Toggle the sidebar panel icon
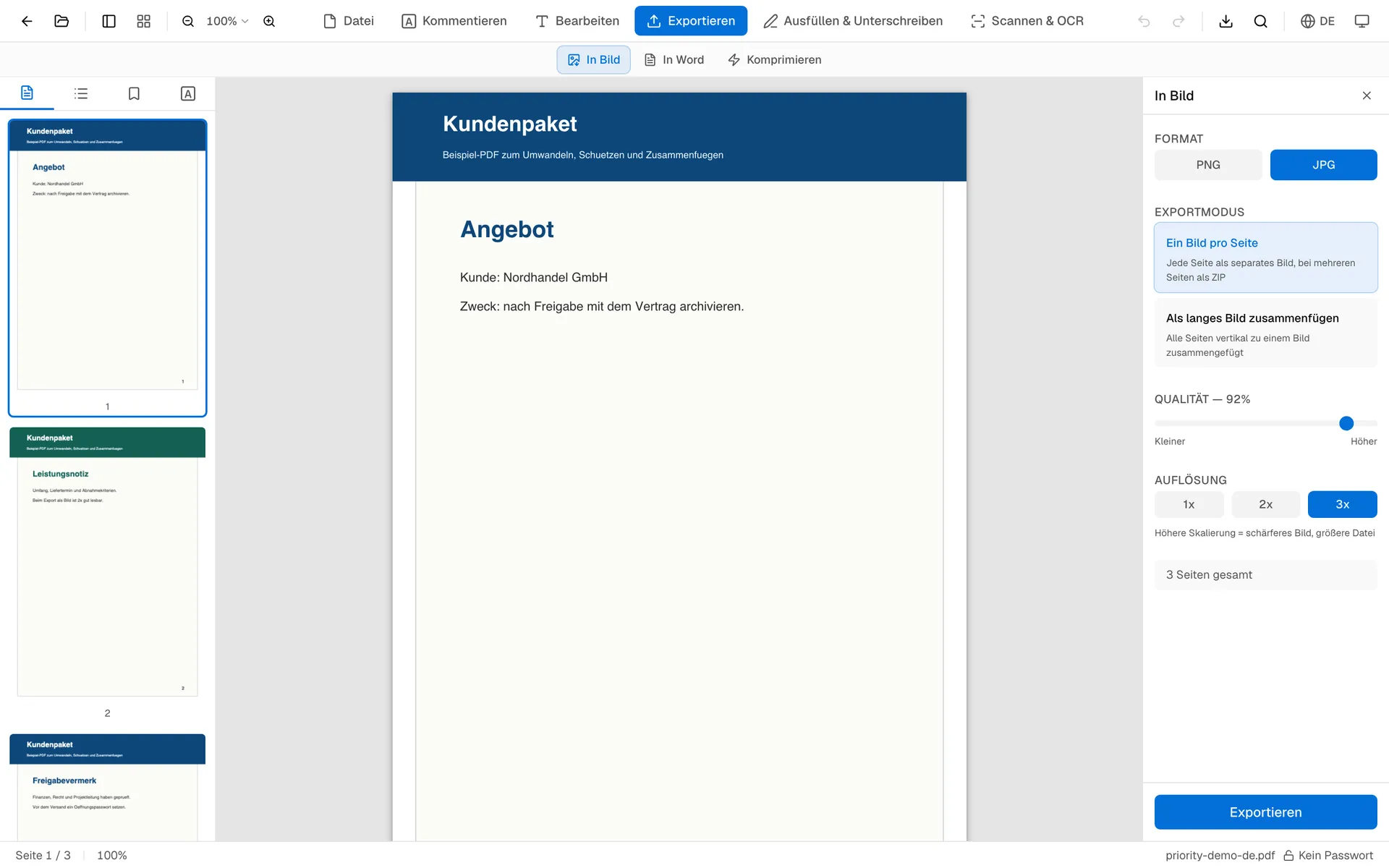Viewport: 1389px width, 868px height. 109,21
